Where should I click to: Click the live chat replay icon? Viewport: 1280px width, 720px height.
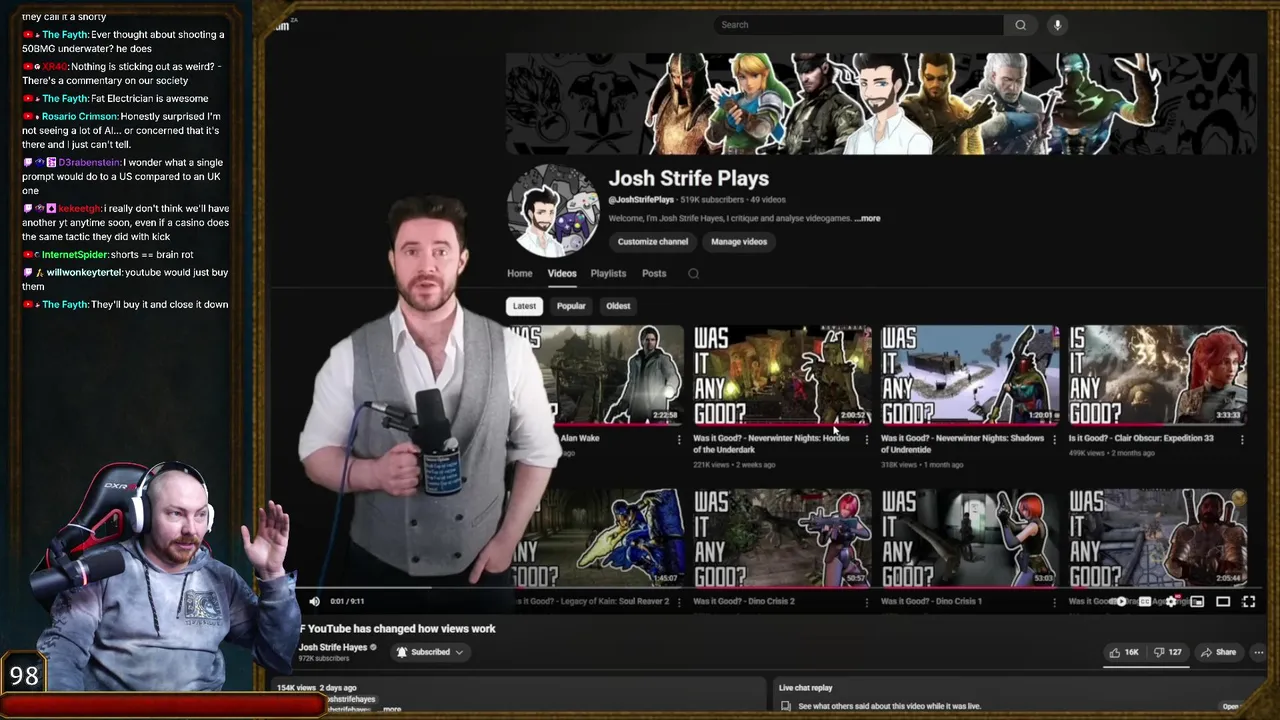point(787,706)
